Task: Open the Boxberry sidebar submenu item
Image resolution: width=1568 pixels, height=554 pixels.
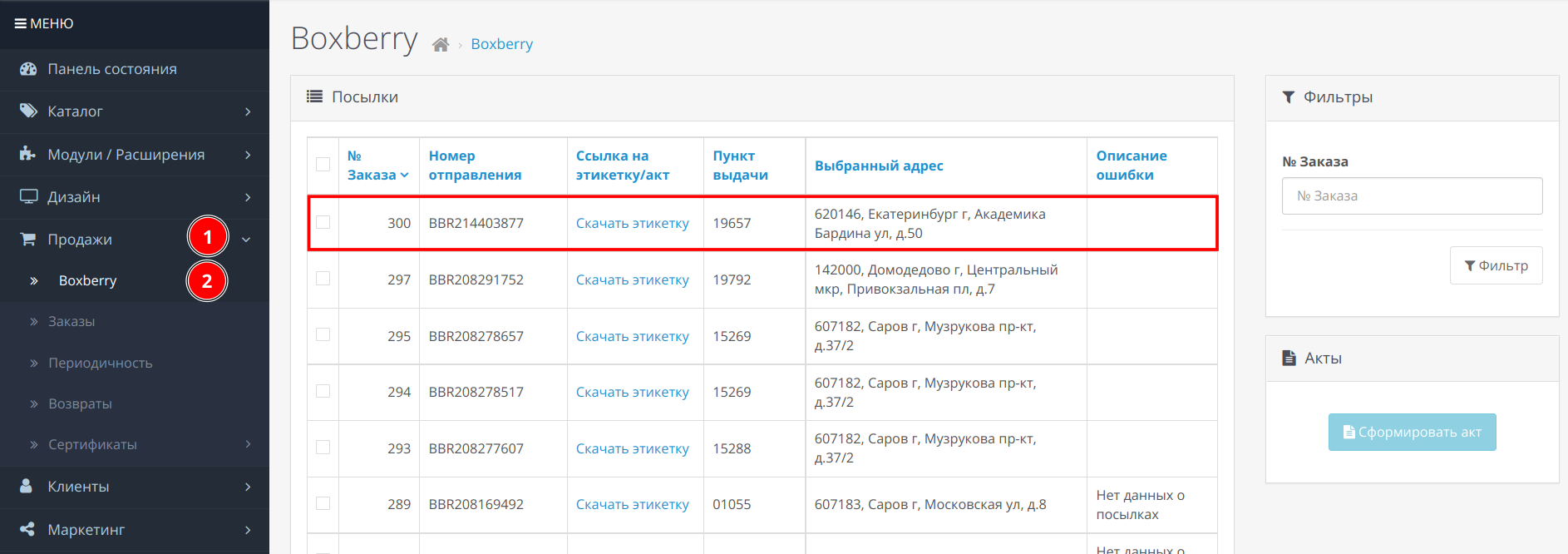Action: (87, 280)
